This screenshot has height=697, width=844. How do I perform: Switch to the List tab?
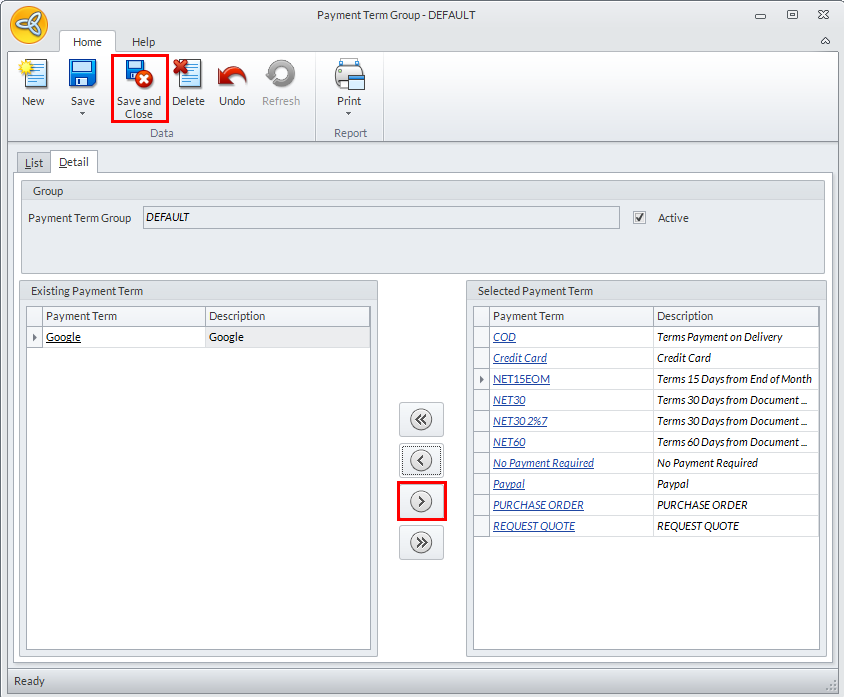(x=34, y=163)
